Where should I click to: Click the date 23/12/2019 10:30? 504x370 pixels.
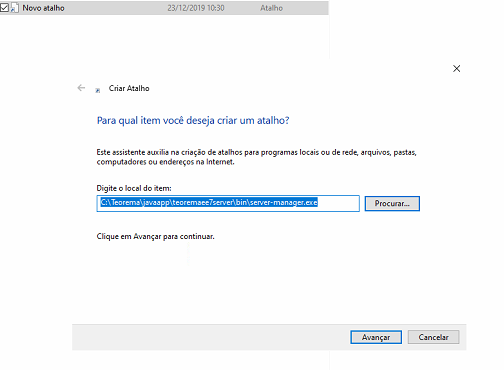(196, 8)
